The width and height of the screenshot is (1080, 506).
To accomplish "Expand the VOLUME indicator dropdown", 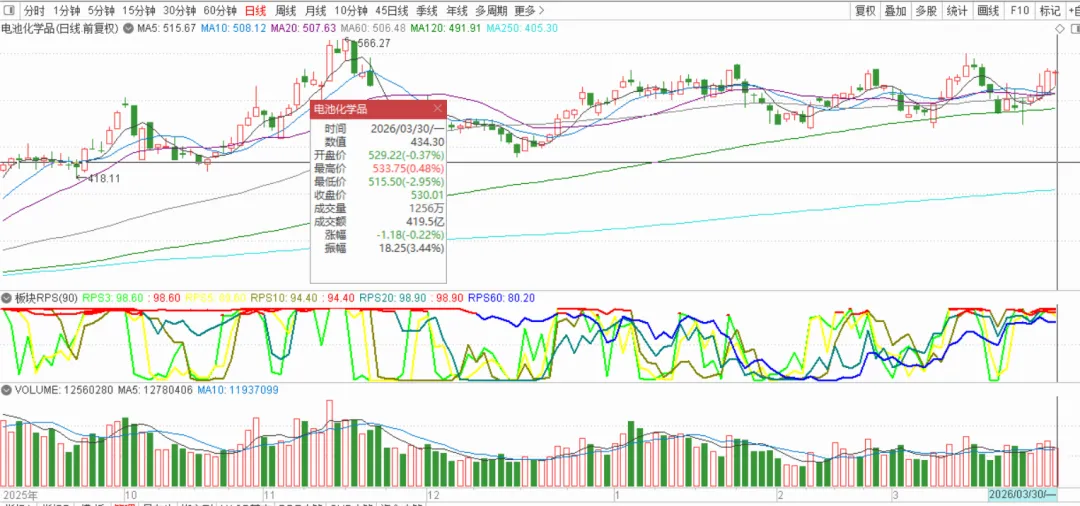I will coord(8,390).
